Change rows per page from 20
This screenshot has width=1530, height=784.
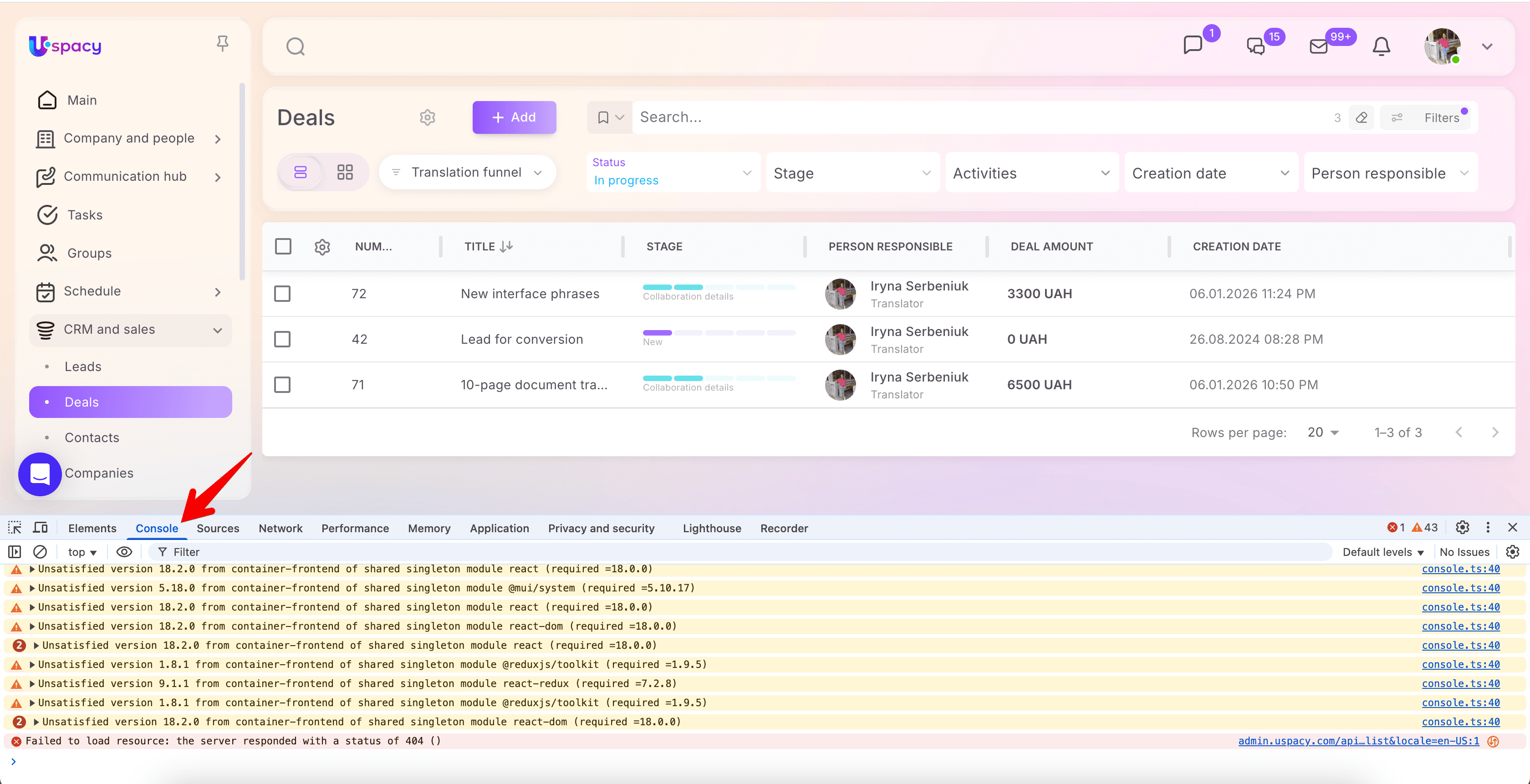[1323, 433]
